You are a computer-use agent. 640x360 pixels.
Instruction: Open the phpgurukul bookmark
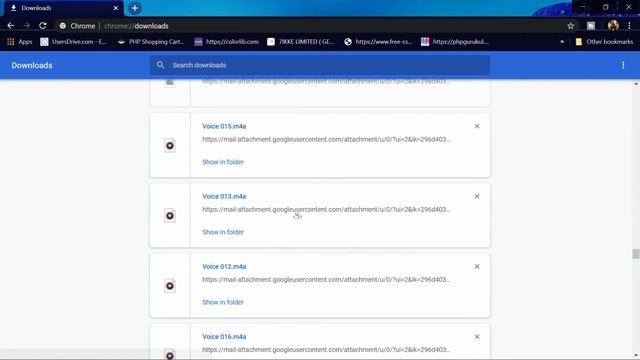[x=455, y=42]
